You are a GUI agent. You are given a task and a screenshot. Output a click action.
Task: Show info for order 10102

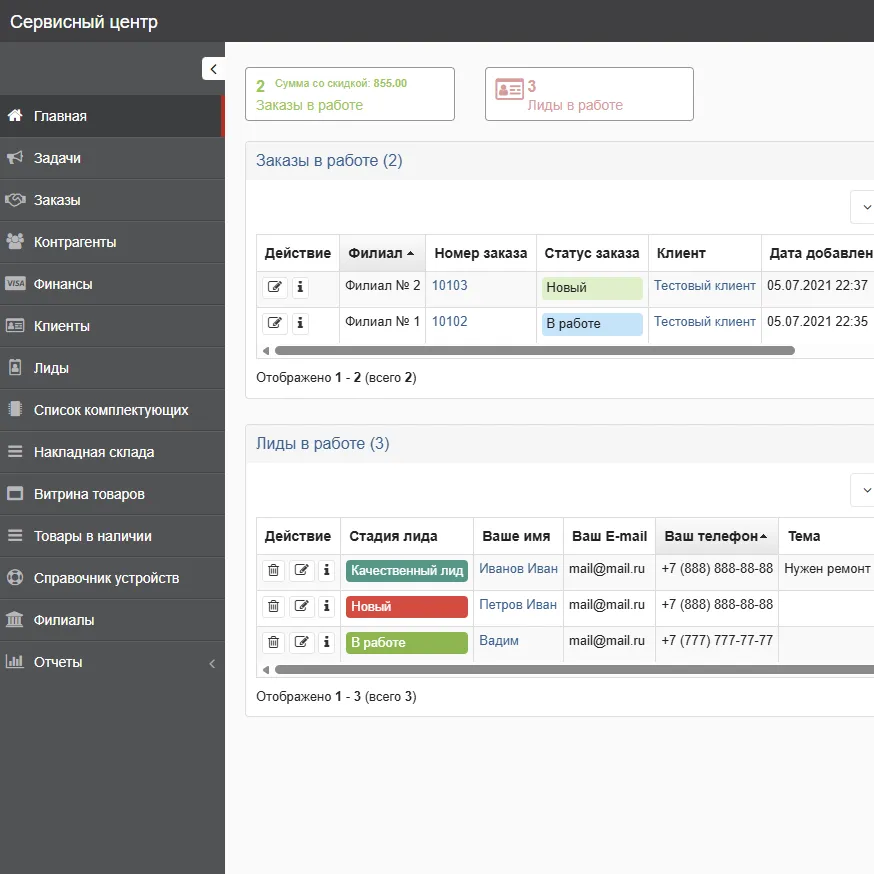tap(300, 323)
